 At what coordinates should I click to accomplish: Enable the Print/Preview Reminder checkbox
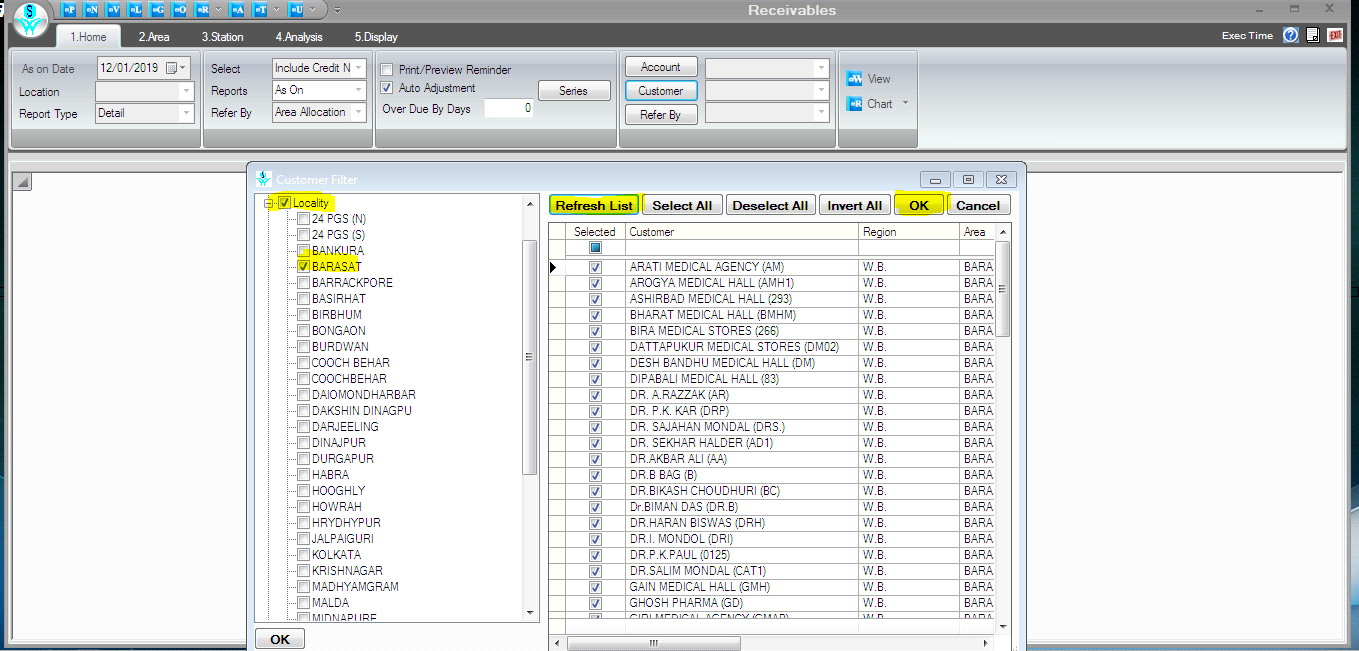click(387, 70)
